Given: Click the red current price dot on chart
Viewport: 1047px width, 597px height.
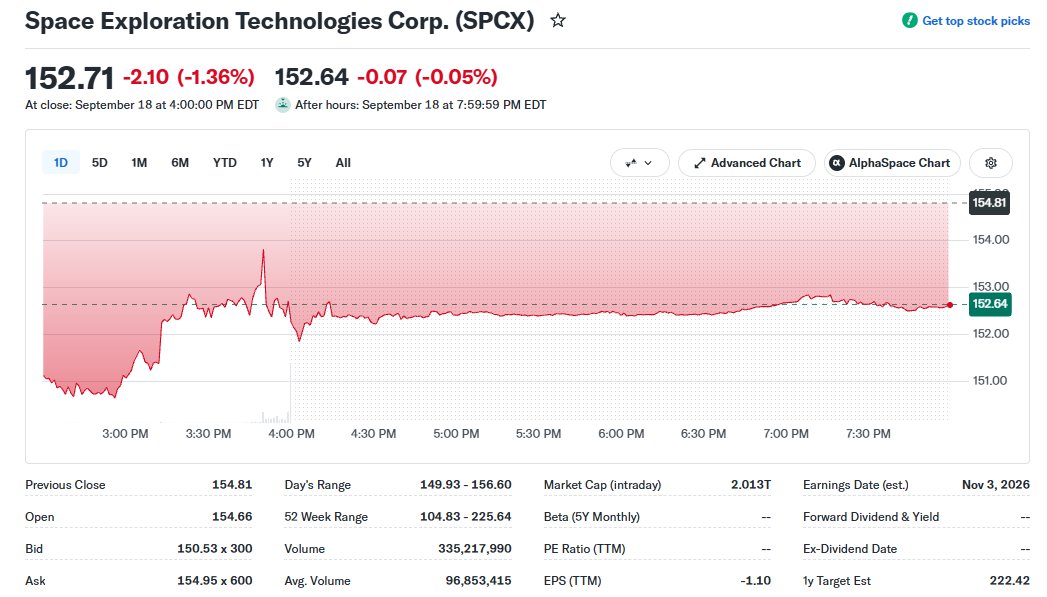Looking at the screenshot, I should (950, 305).
